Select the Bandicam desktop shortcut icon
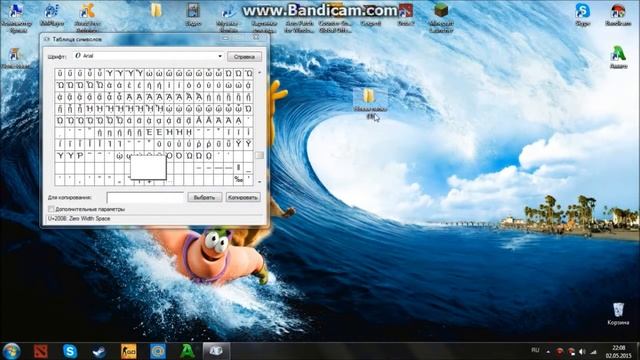Screen dimensions: 640x360 pos(618,14)
